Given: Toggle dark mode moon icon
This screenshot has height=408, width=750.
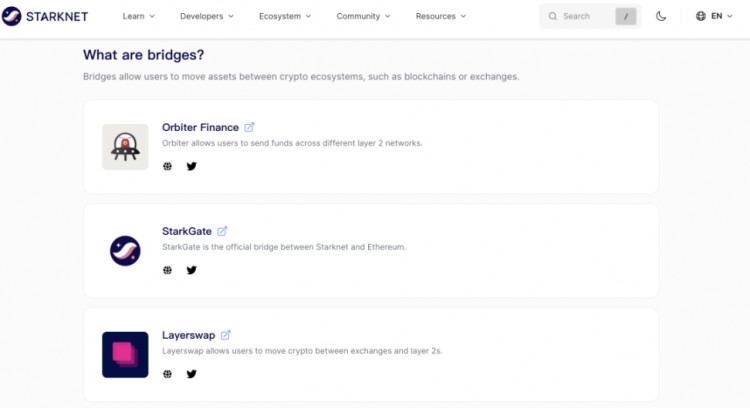Looking at the screenshot, I should click(661, 16).
